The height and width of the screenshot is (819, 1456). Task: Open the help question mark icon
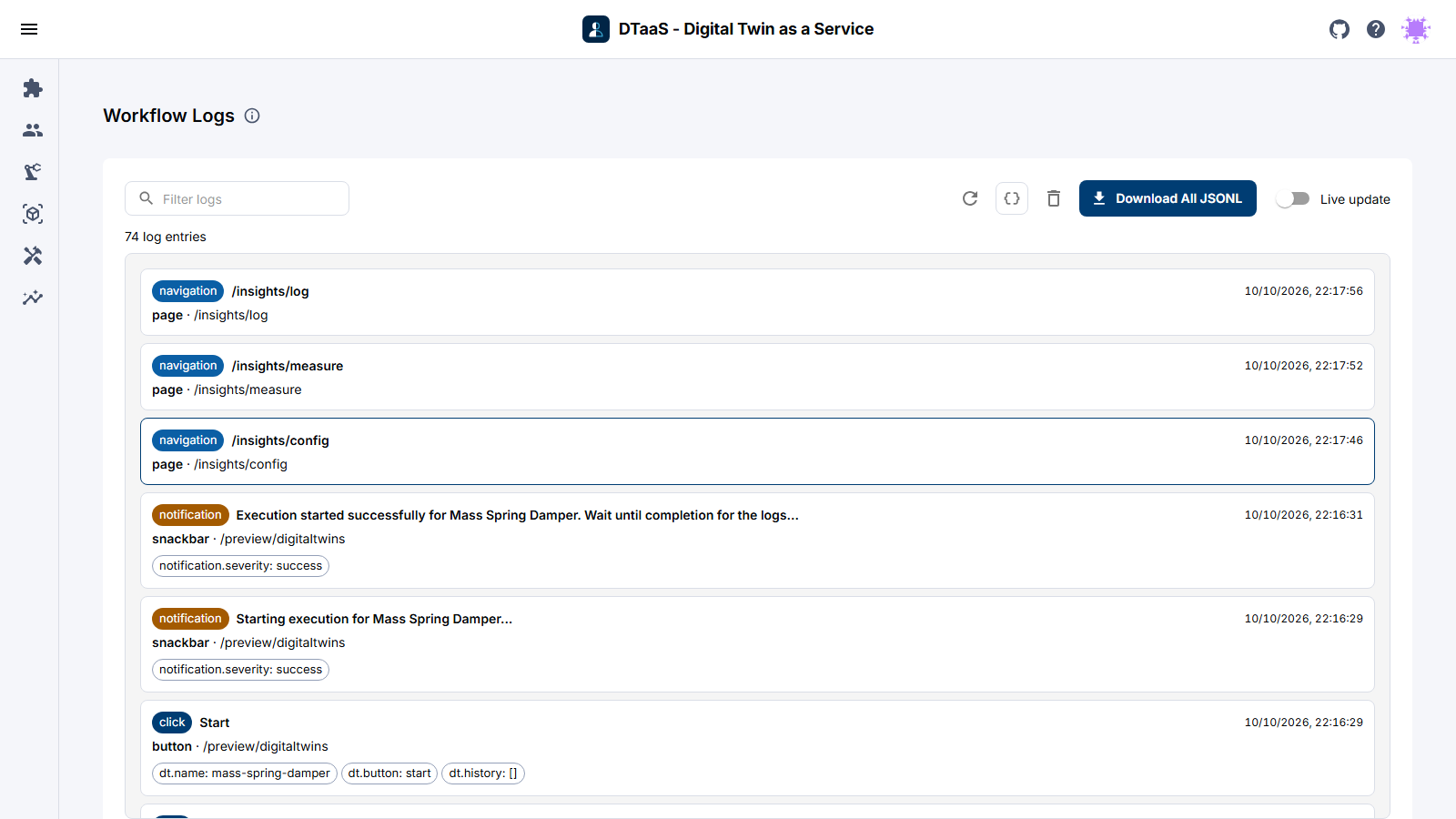click(x=1376, y=29)
